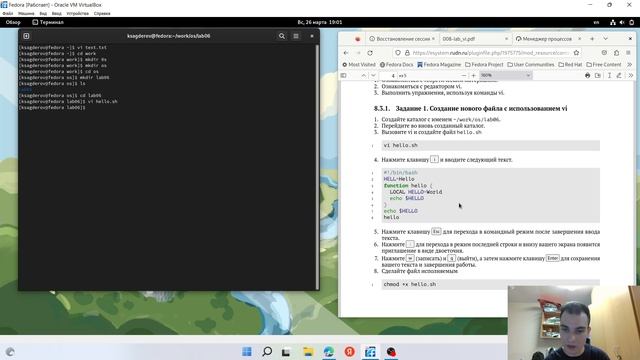The height and width of the screenshot is (360, 640).
Task: Click the terminal window vertical scrollbar
Action: 318,167
